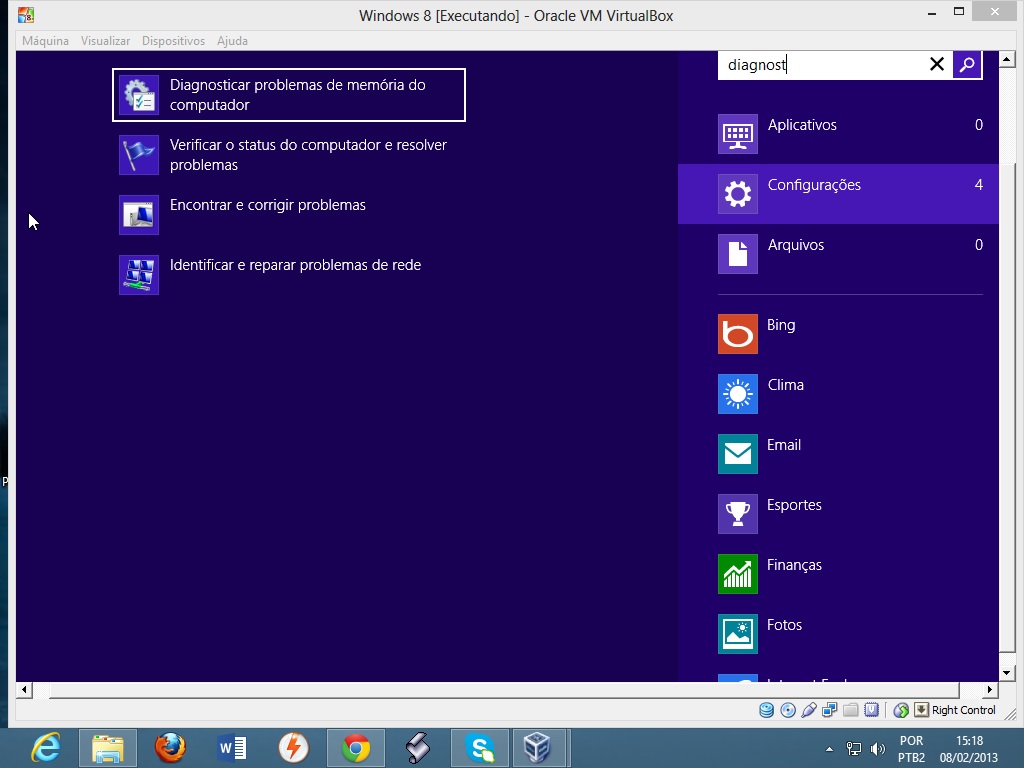Screen dimensions: 1024x768
Task: Click the virtualization CPU chip status icon
Action: (x=871, y=710)
